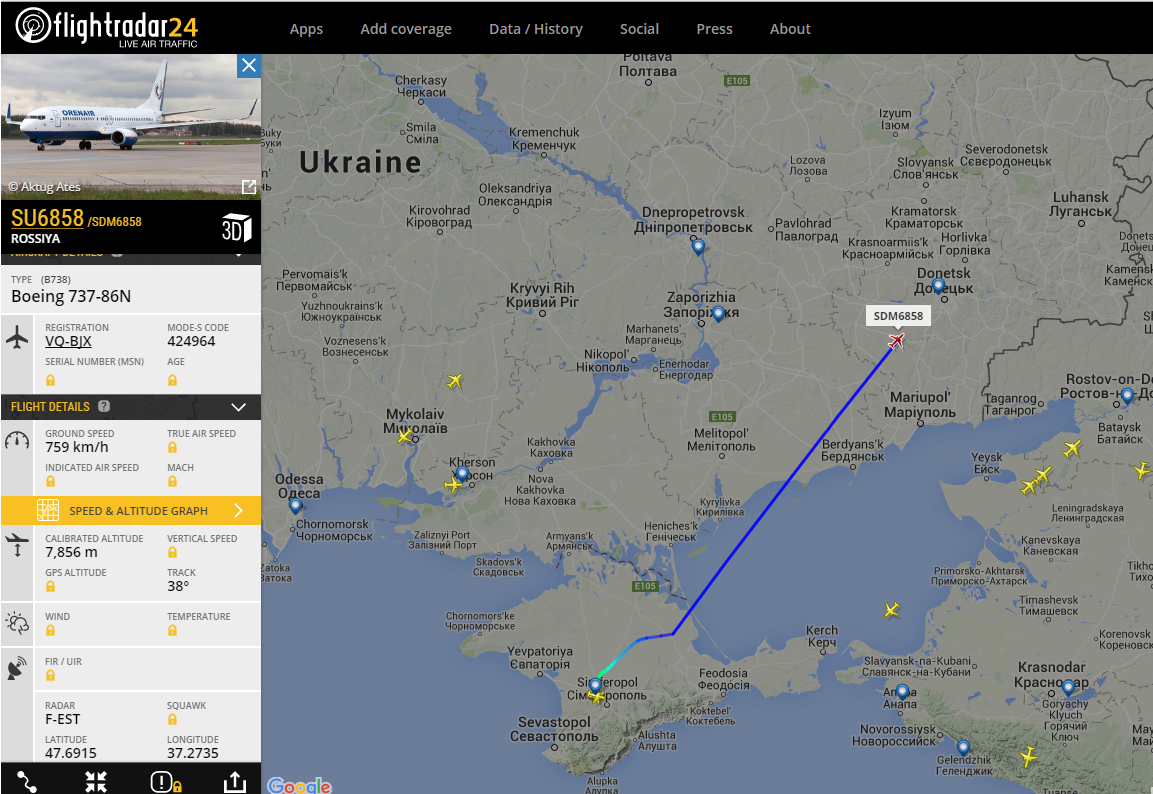Screen dimensions: 1153x794
Task: Click the share upload icon
Action: (235, 781)
